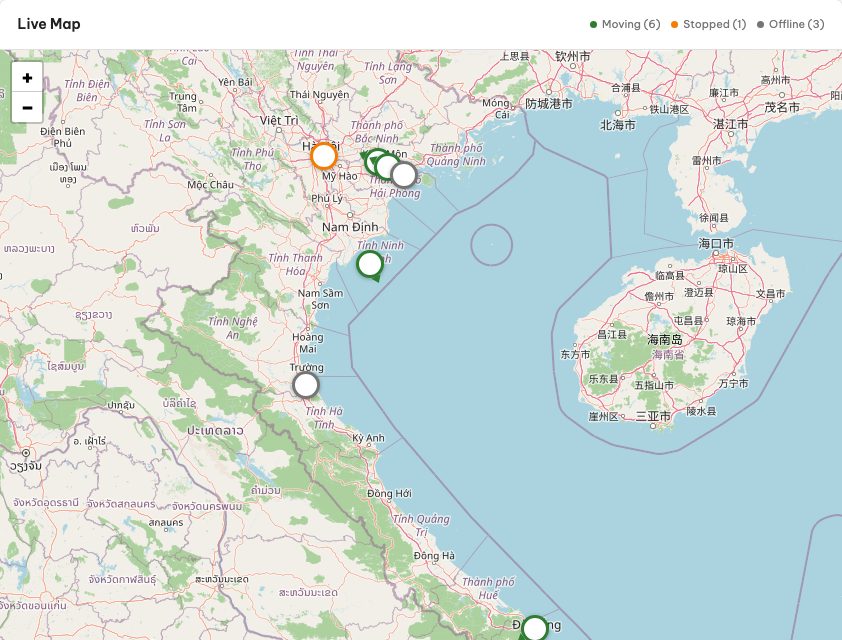This screenshot has width=842, height=640.
Task: Click the Offline (3) legend entry
Action: tap(790, 24)
